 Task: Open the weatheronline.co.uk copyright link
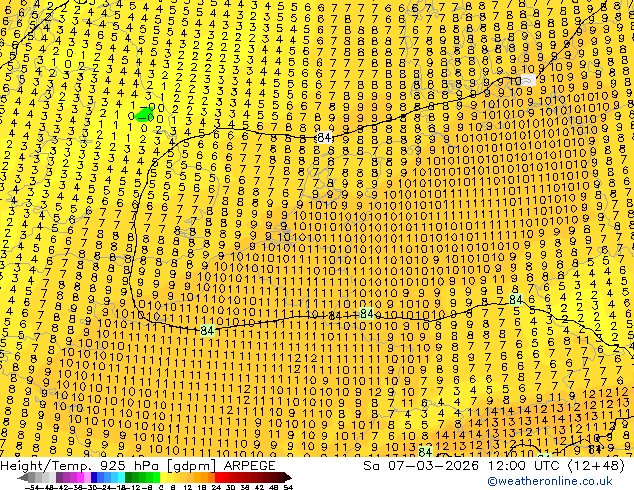[550, 481]
